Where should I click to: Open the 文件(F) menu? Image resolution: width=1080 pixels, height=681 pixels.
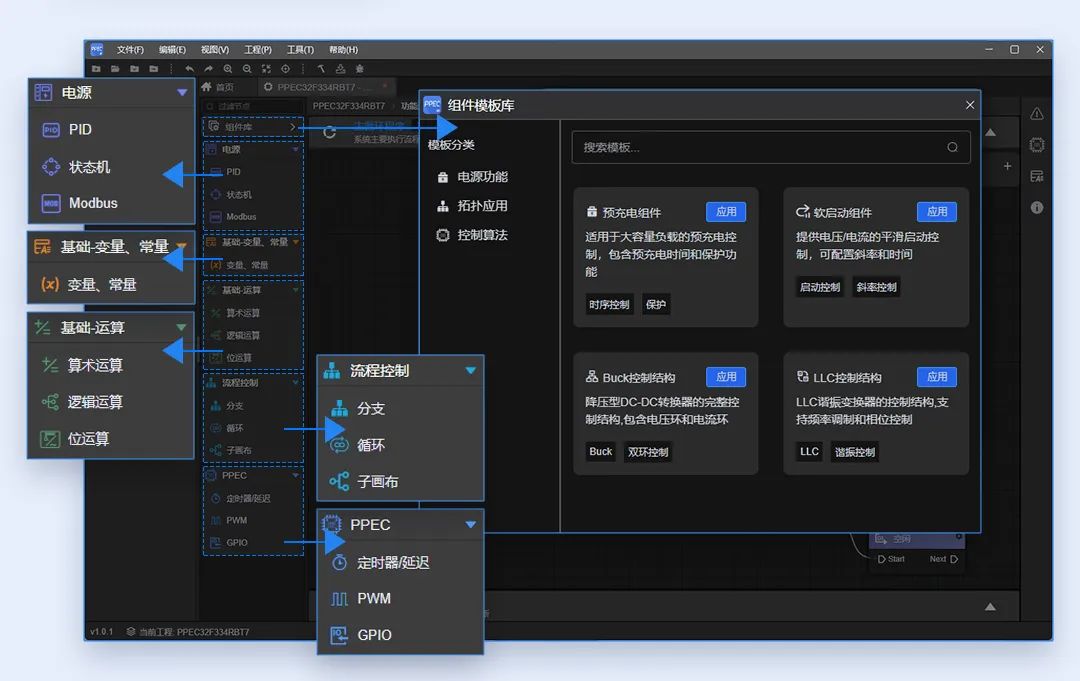[130, 50]
